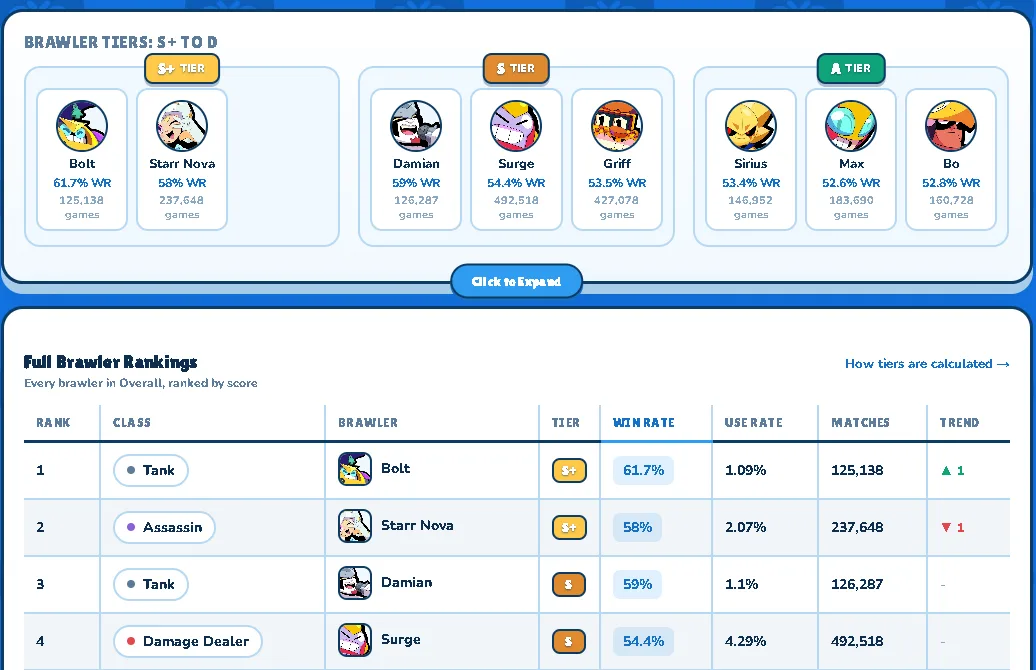1036x670 pixels.
Task: Sort the table by USE RATE column
Action: [753, 422]
